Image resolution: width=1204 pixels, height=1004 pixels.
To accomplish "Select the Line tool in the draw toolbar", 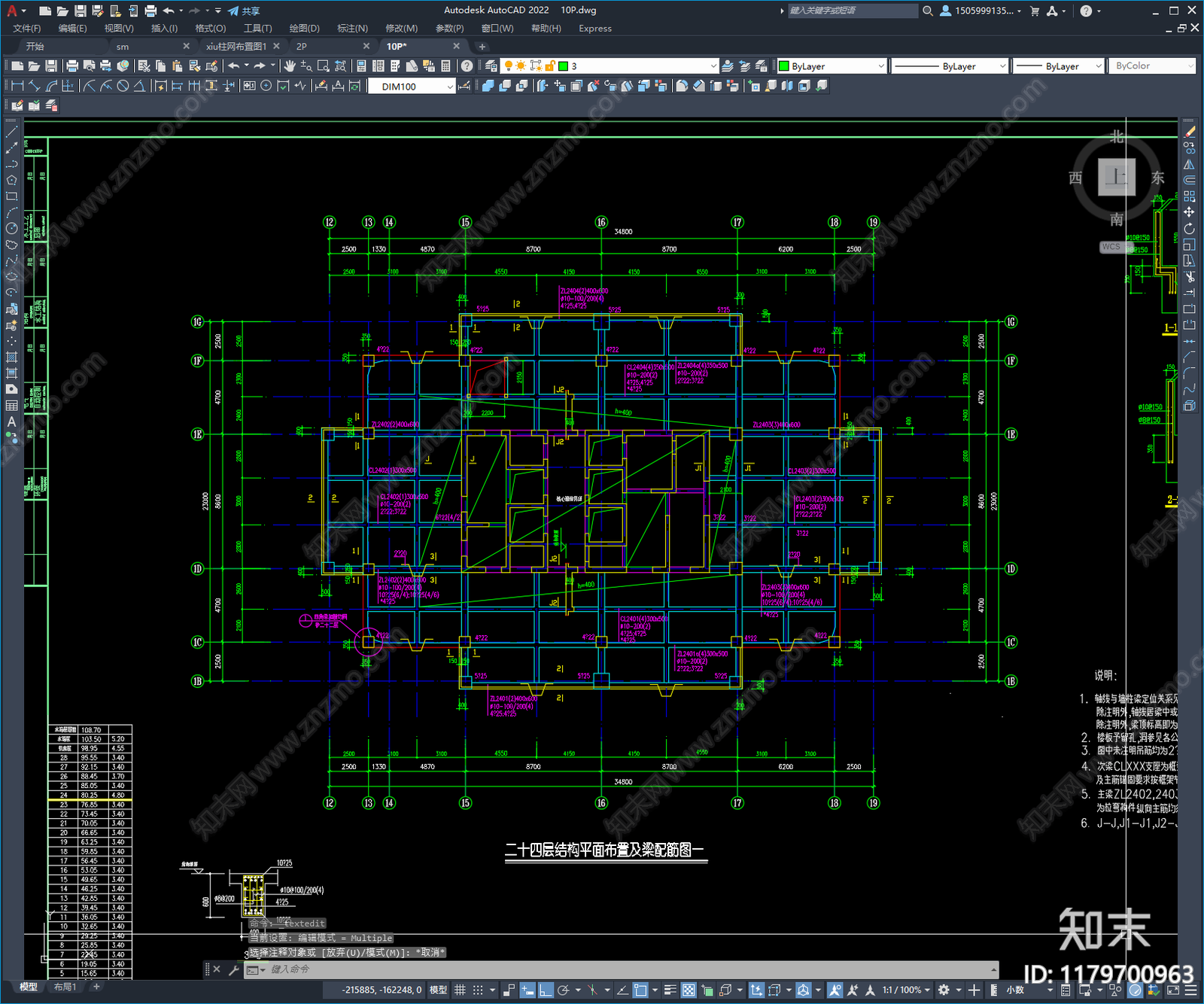I will pos(11,132).
